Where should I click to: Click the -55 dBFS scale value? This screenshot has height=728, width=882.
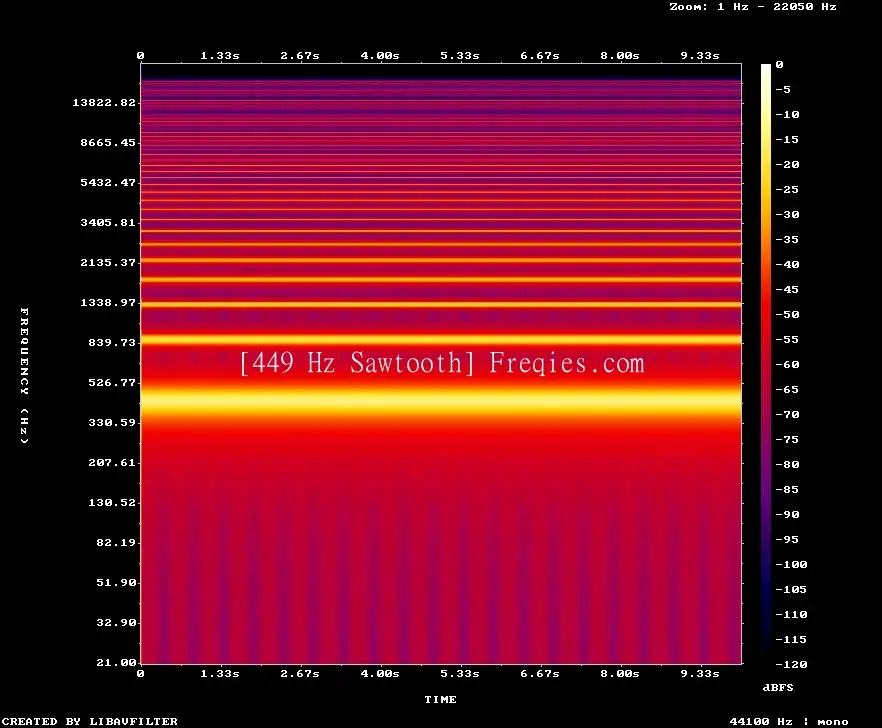pyautogui.click(x=787, y=339)
